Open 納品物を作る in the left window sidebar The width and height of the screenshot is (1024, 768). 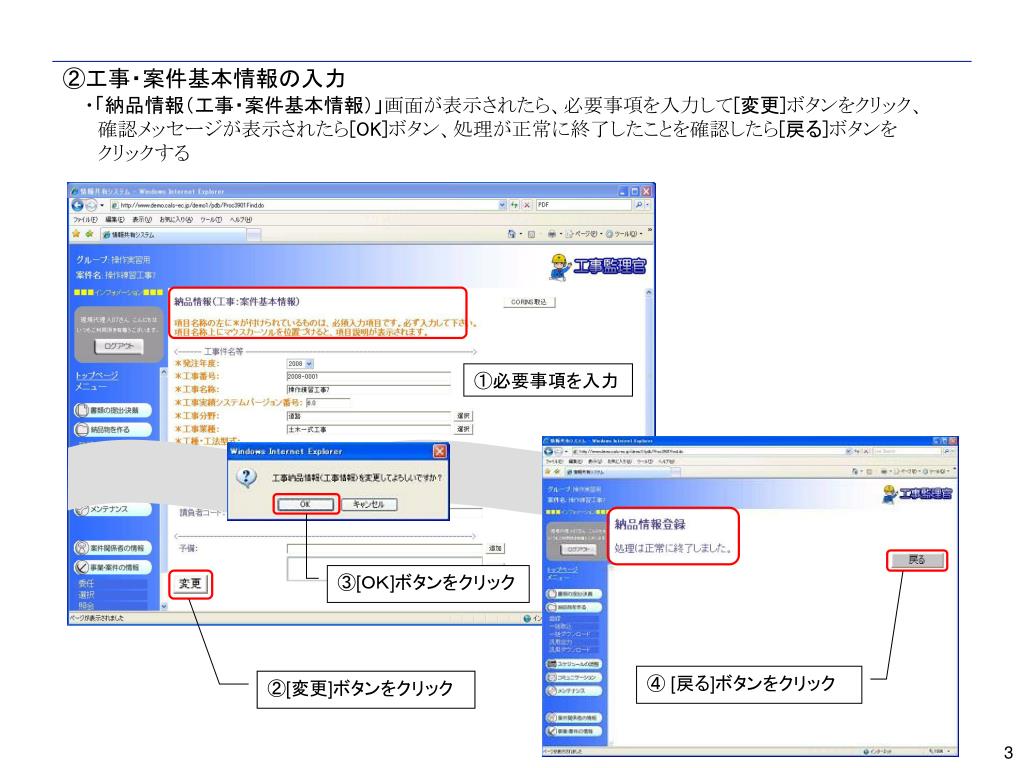click(x=113, y=430)
